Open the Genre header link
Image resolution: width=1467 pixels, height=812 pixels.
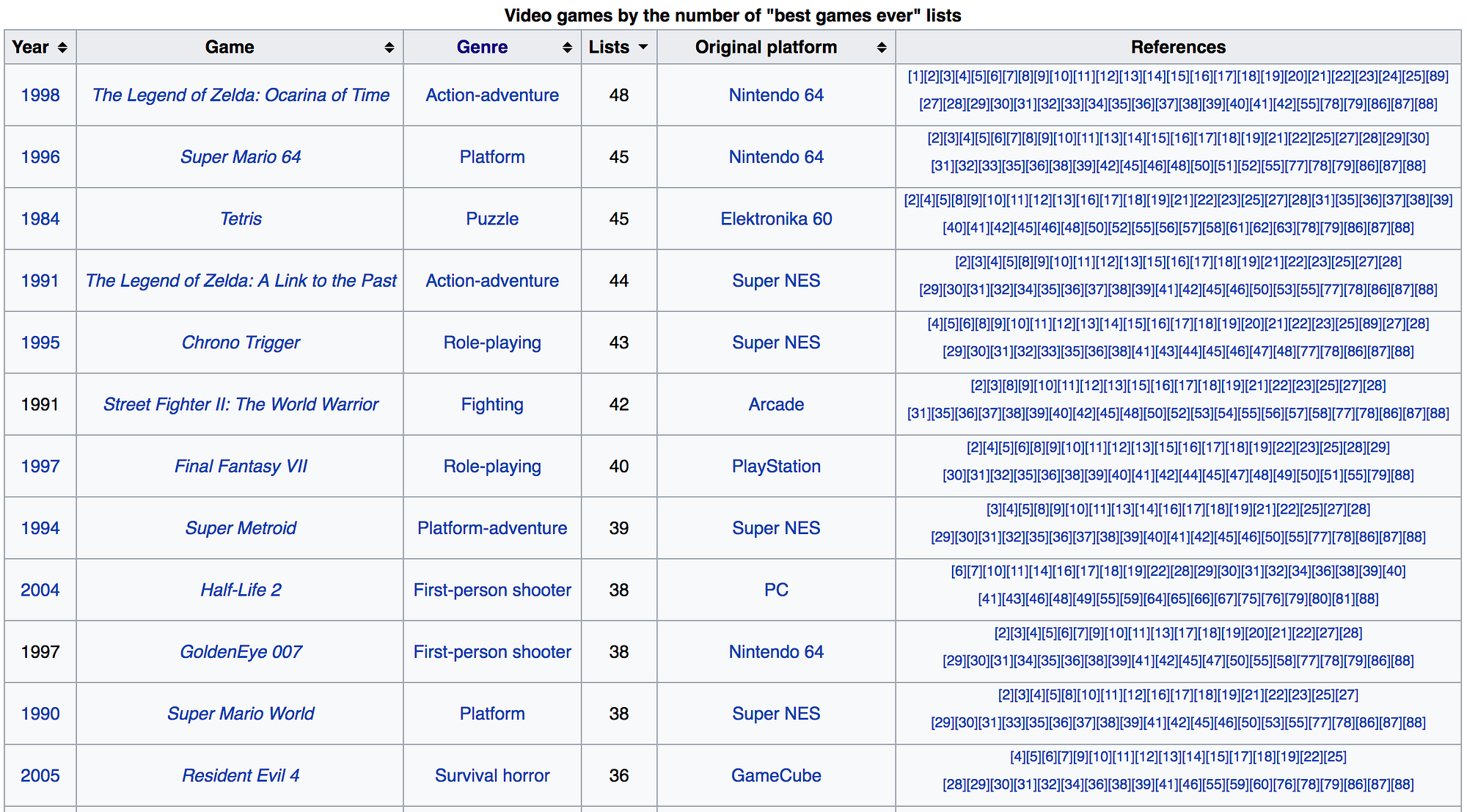tap(482, 48)
